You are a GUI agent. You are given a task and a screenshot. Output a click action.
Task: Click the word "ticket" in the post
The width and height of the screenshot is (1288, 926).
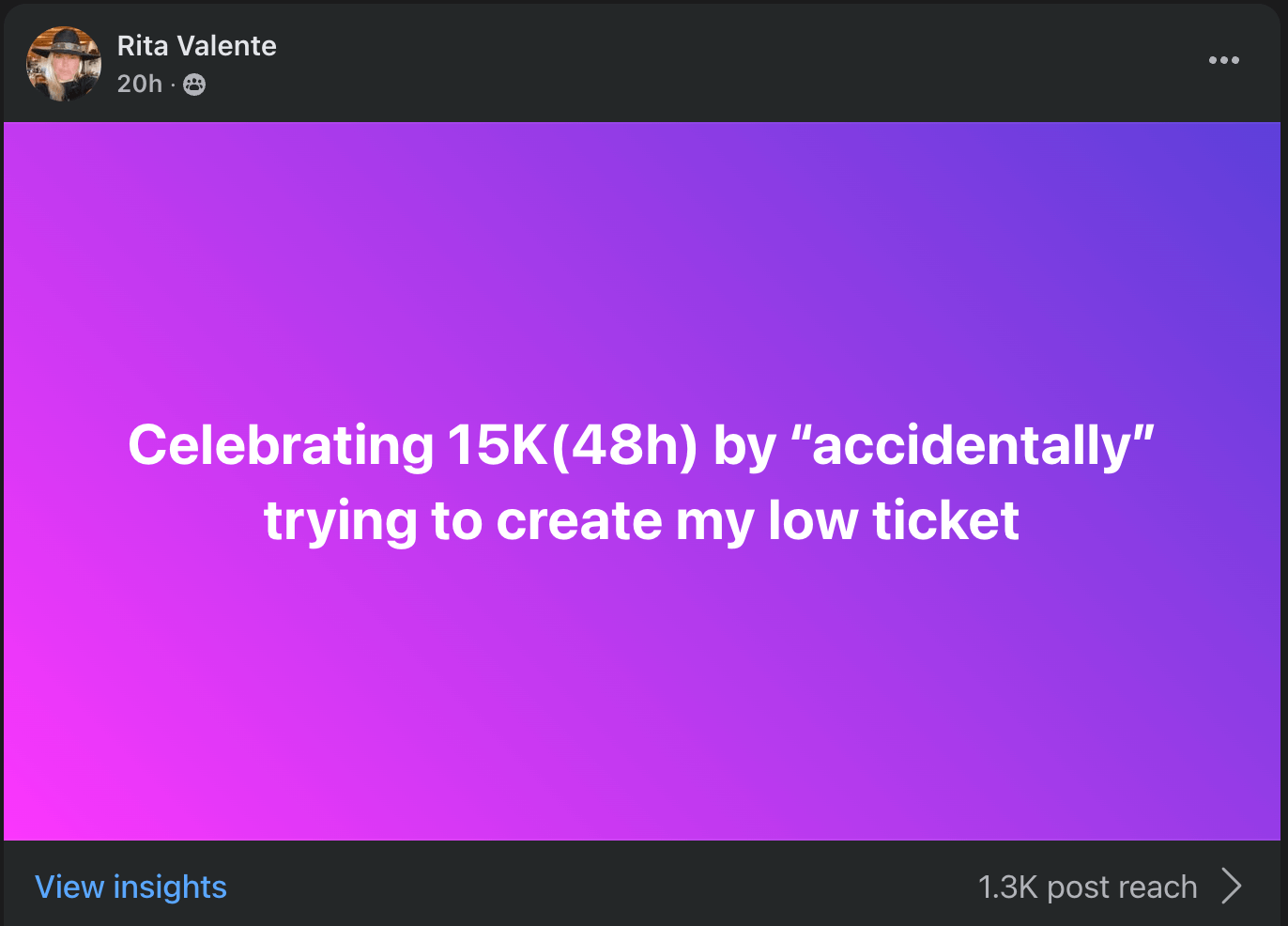coord(945,521)
